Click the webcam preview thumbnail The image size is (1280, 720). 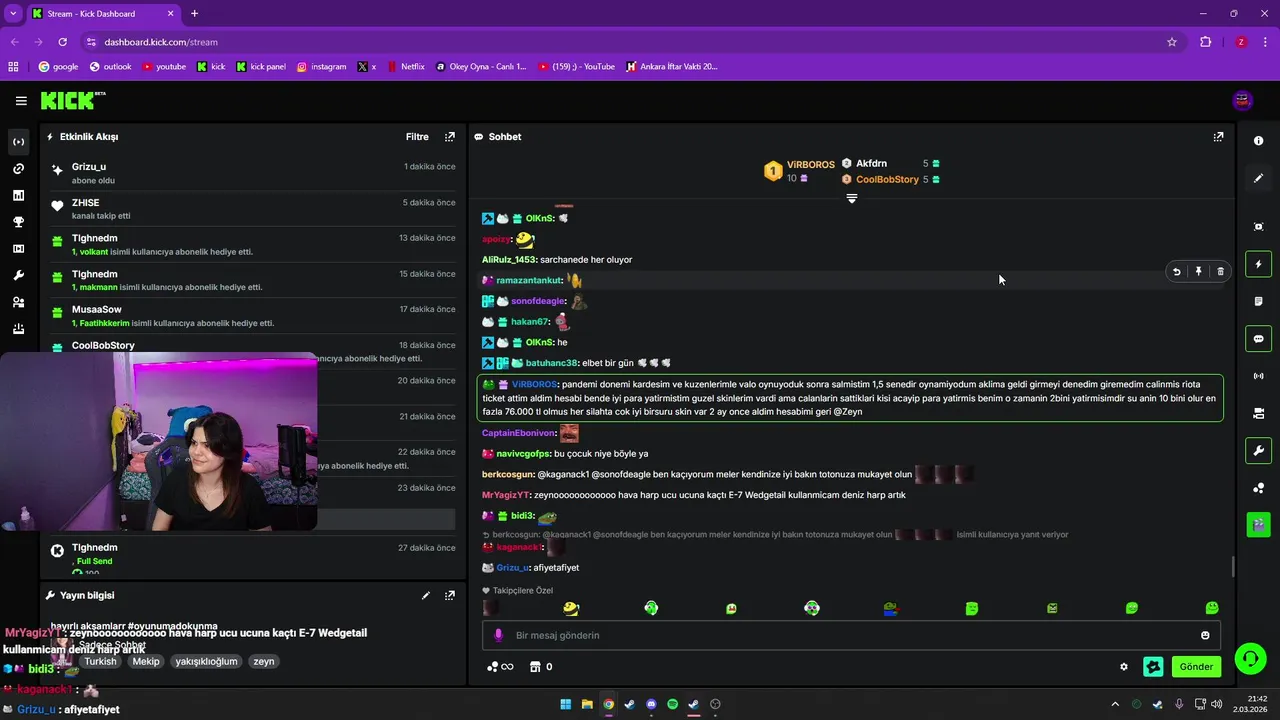click(159, 440)
